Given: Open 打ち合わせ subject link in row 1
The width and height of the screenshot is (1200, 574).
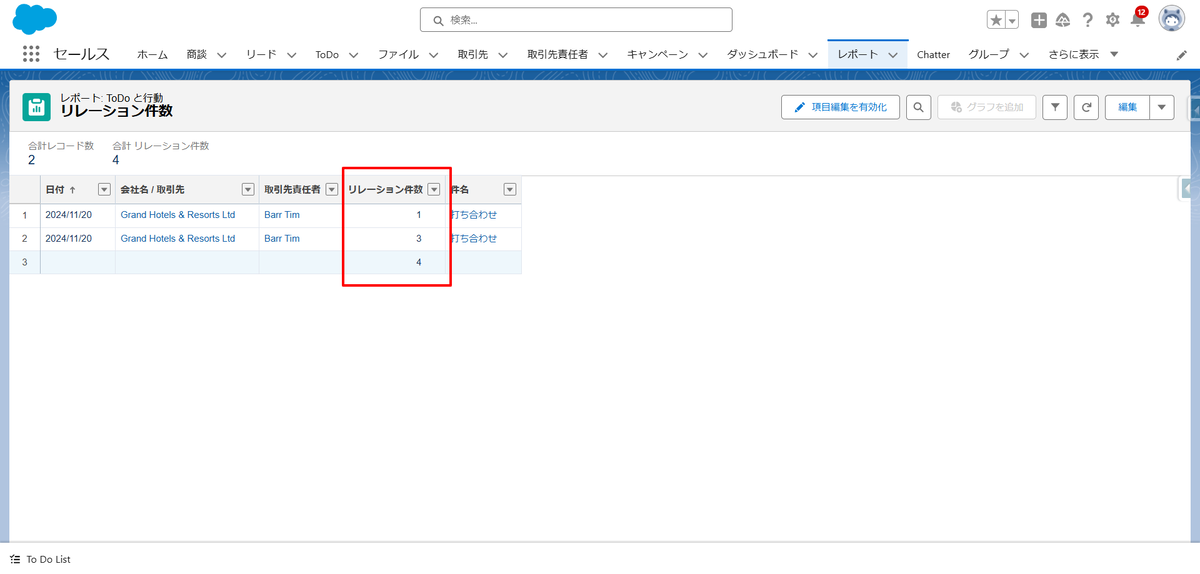Looking at the screenshot, I should coord(474,214).
